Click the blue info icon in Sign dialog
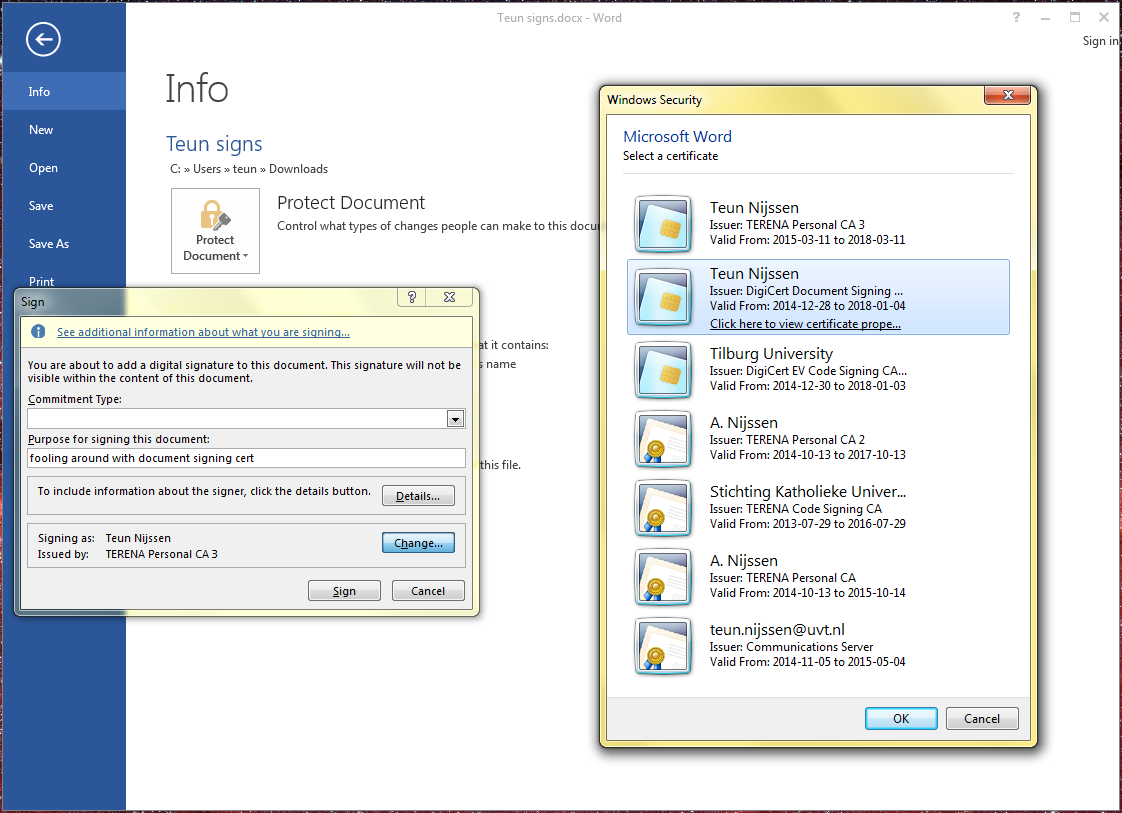1122x813 pixels. coord(38,332)
